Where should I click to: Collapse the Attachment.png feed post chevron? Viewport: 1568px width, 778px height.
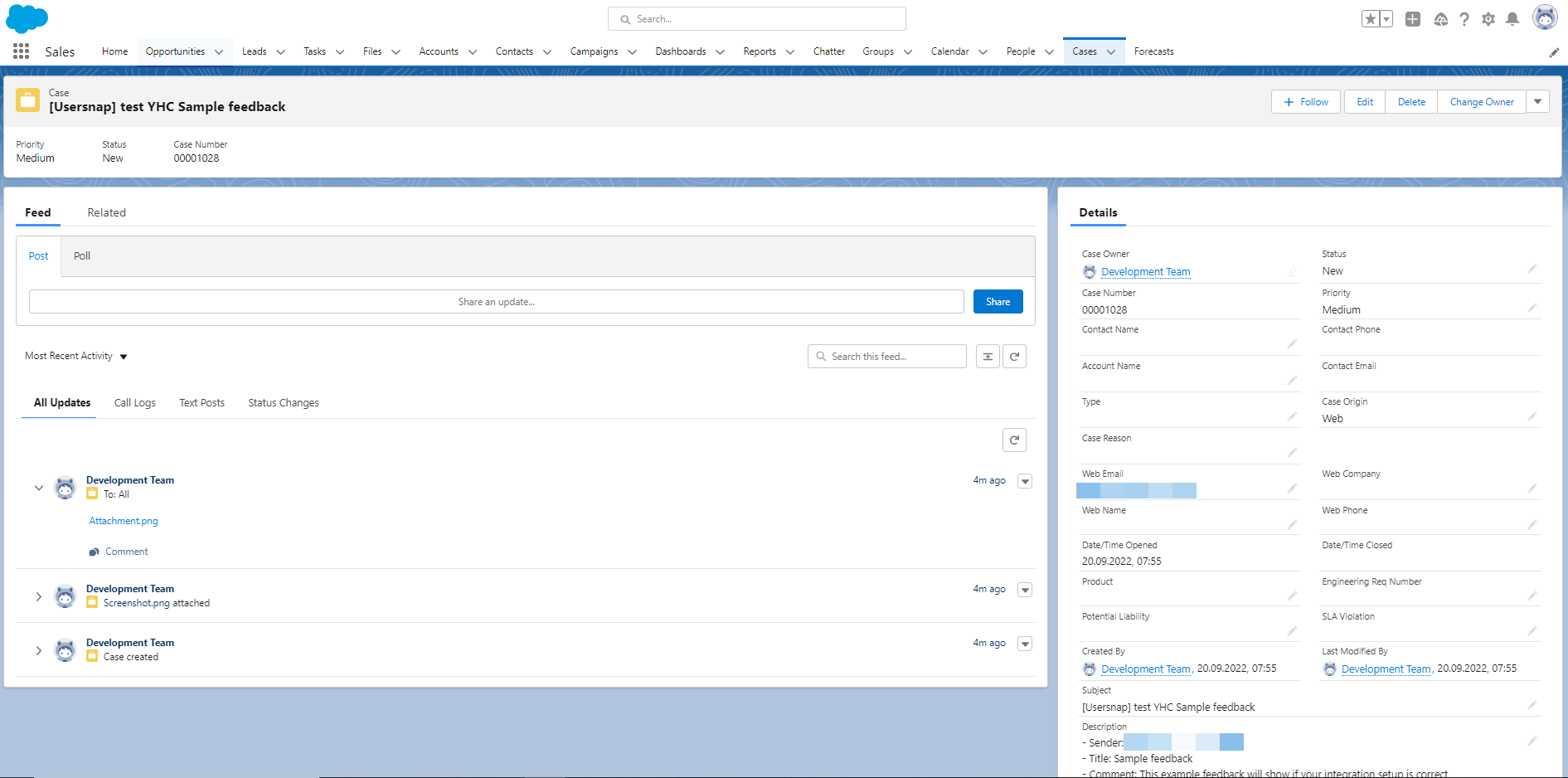click(38, 488)
